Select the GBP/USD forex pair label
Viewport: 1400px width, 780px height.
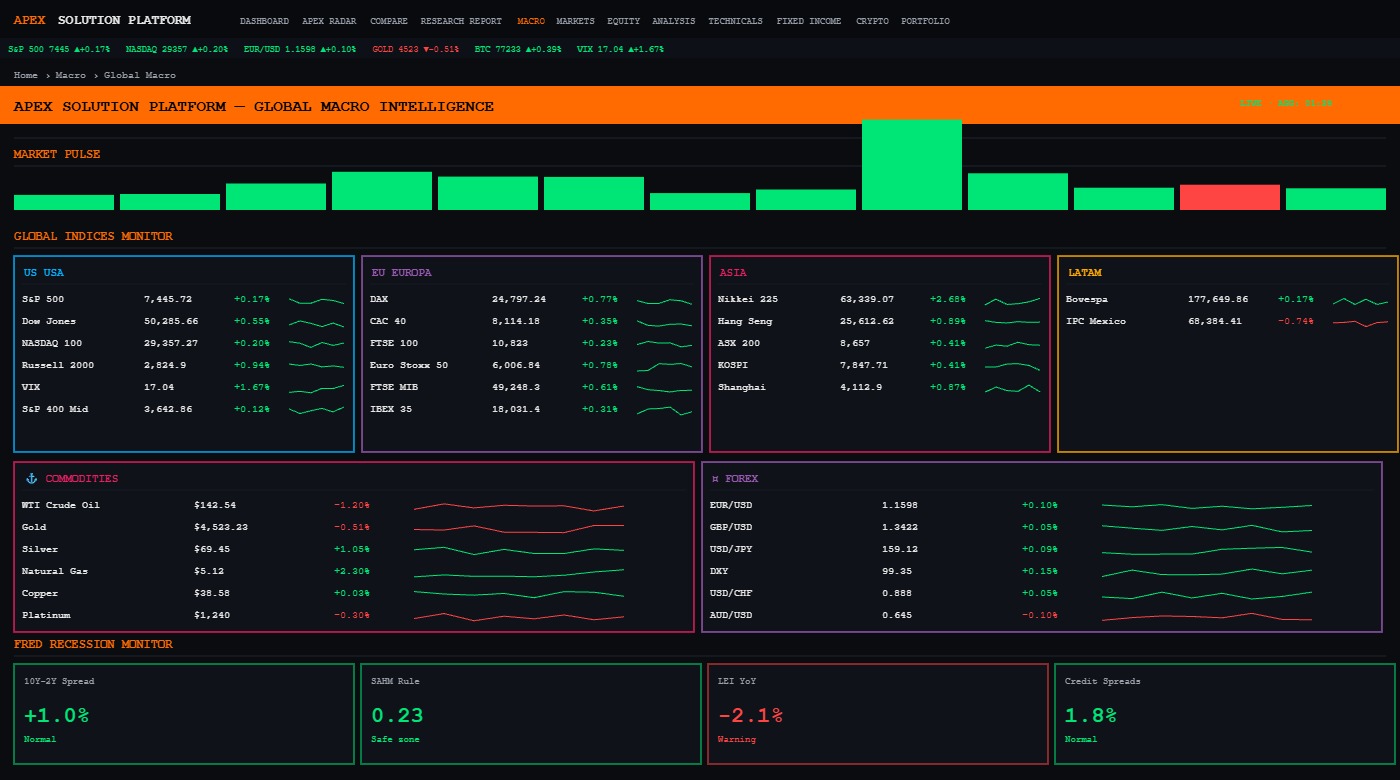(x=731, y=527)
